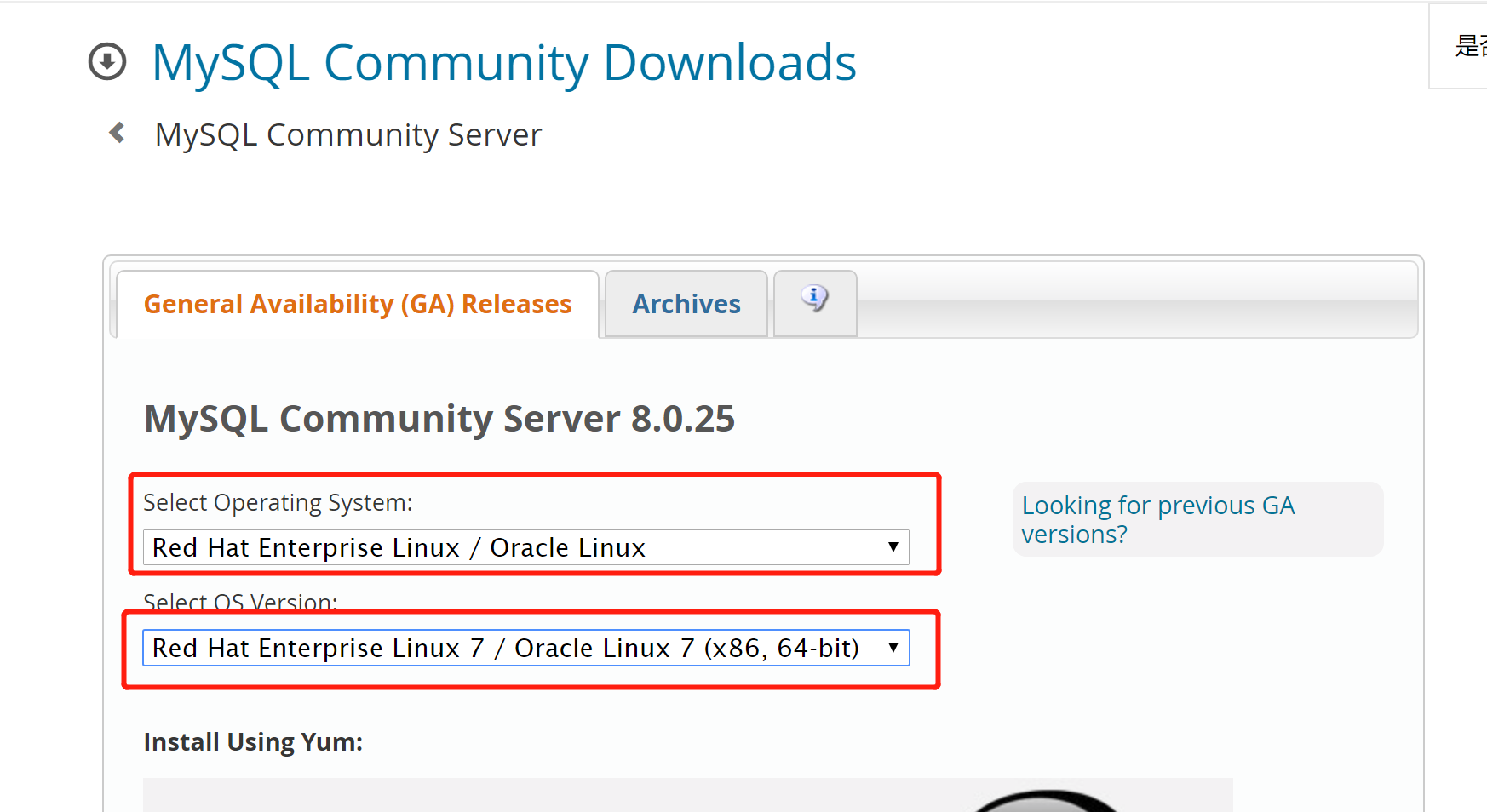
Task: Click the back chevron before MySQL Community Server
Action: (118, 133)
